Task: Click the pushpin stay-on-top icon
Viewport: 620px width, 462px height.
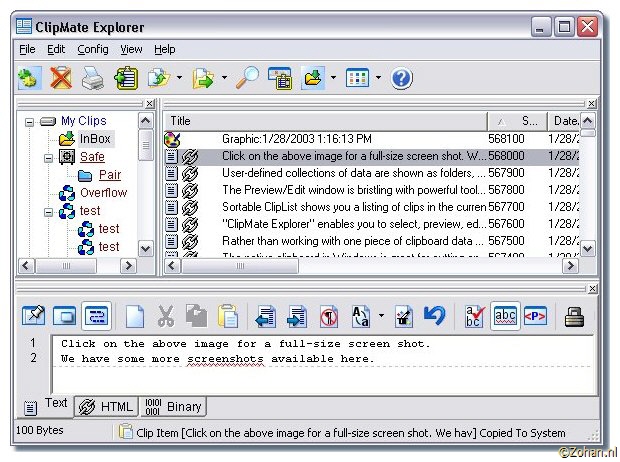Action: point(33,316)
